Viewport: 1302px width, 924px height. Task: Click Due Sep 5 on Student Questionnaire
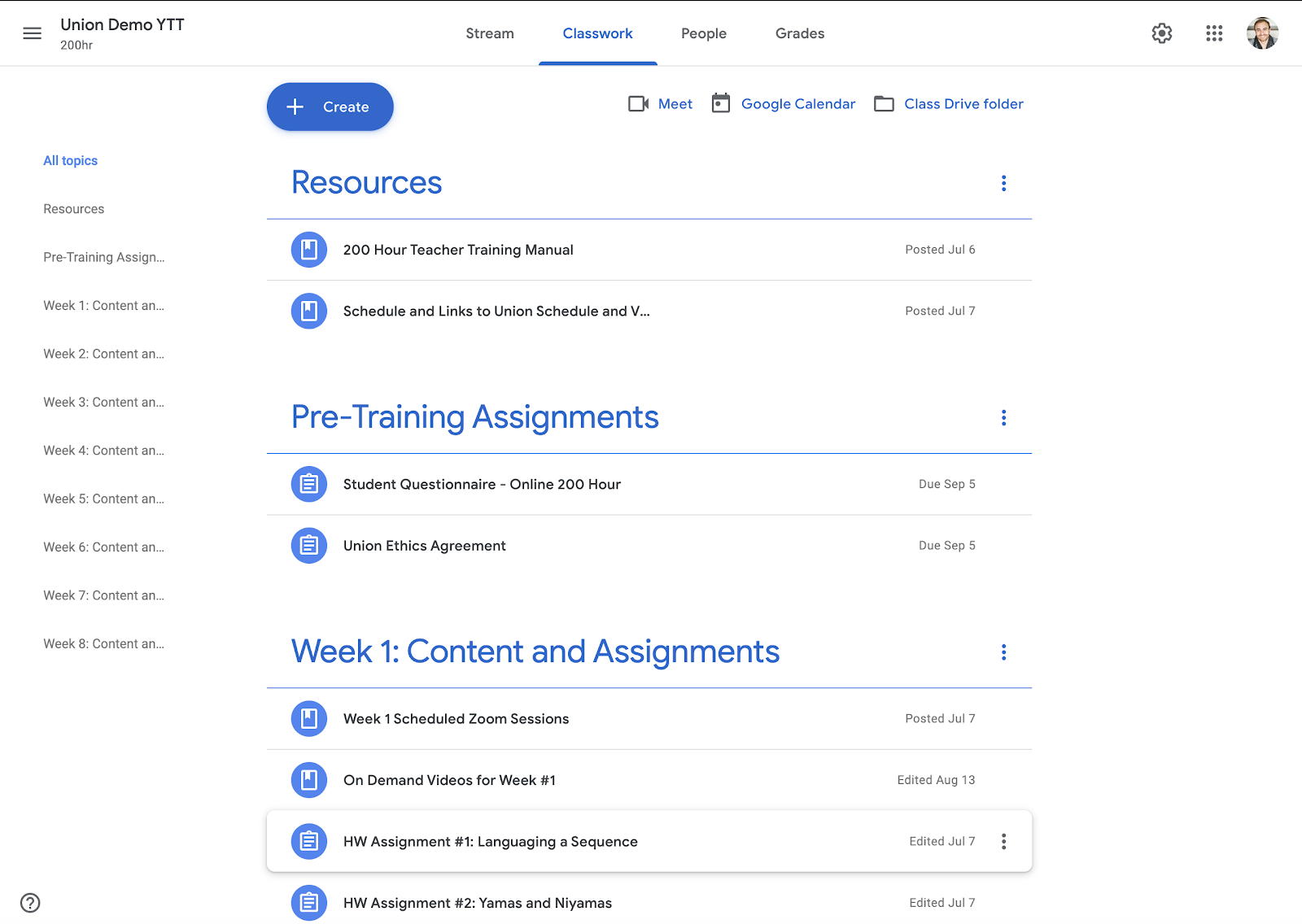pyautogui.click(x=947, y=484)
